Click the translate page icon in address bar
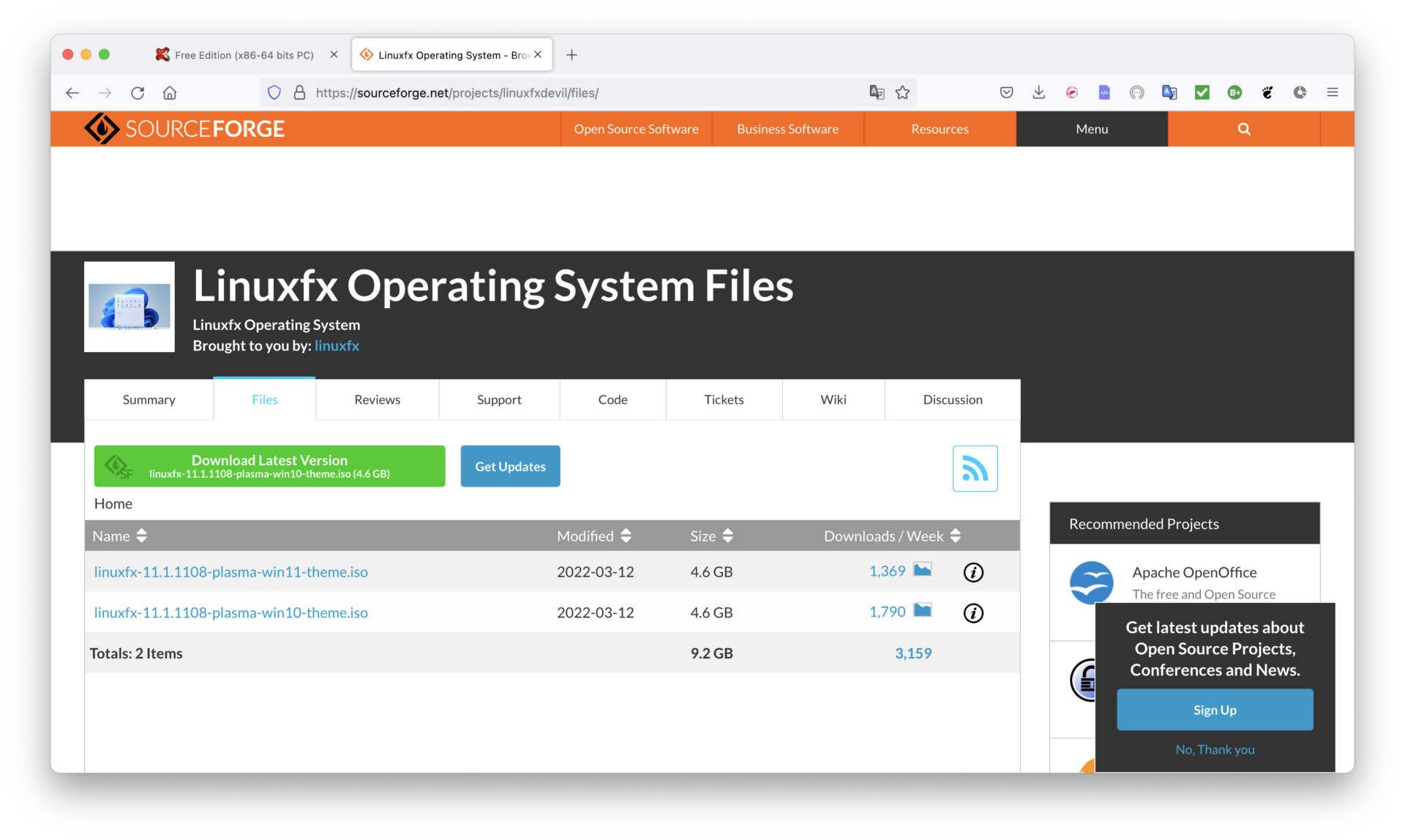Screen dimensions: 1405x840 click(877, 92)
